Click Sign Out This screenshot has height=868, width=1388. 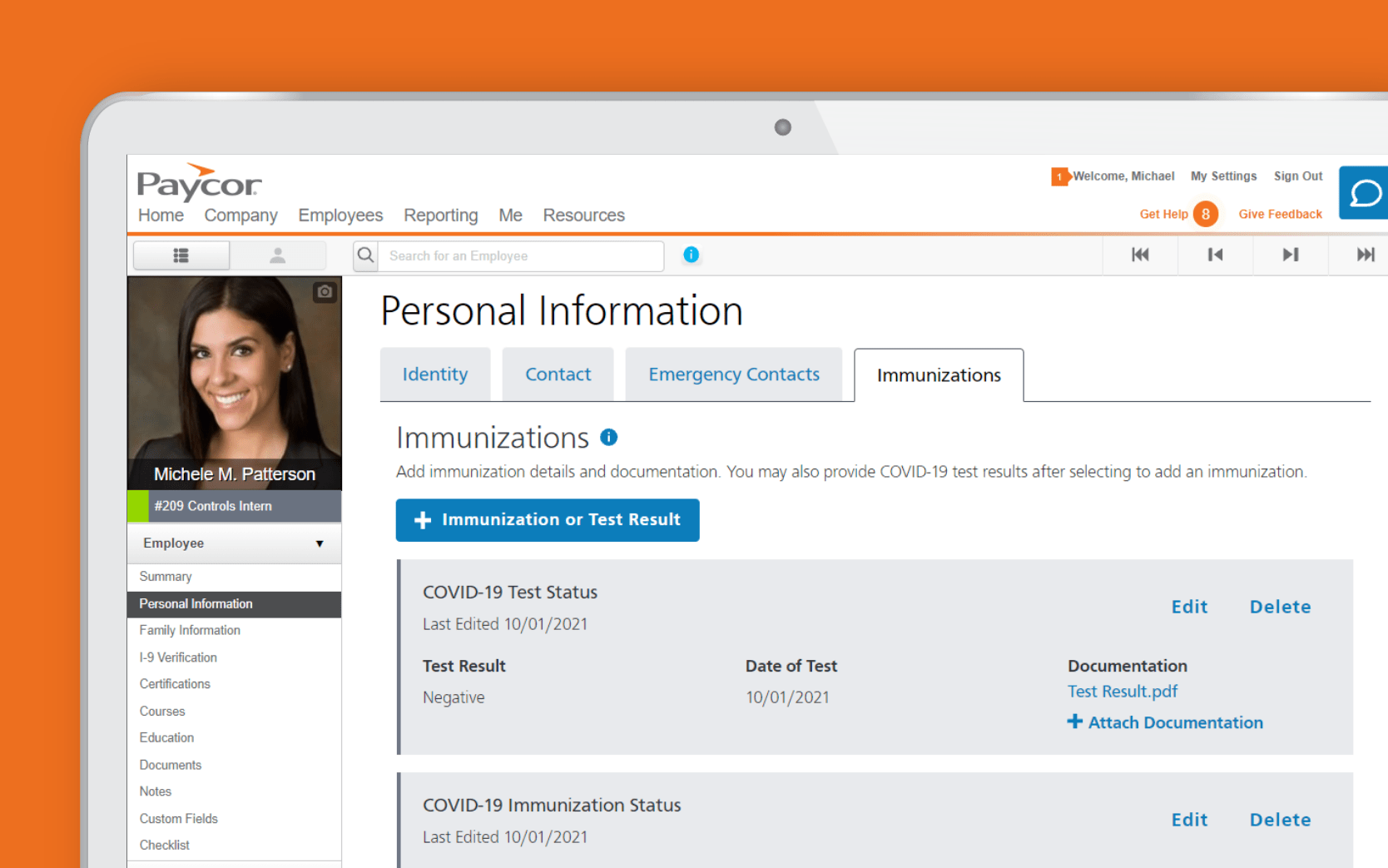pos(1298,176)
